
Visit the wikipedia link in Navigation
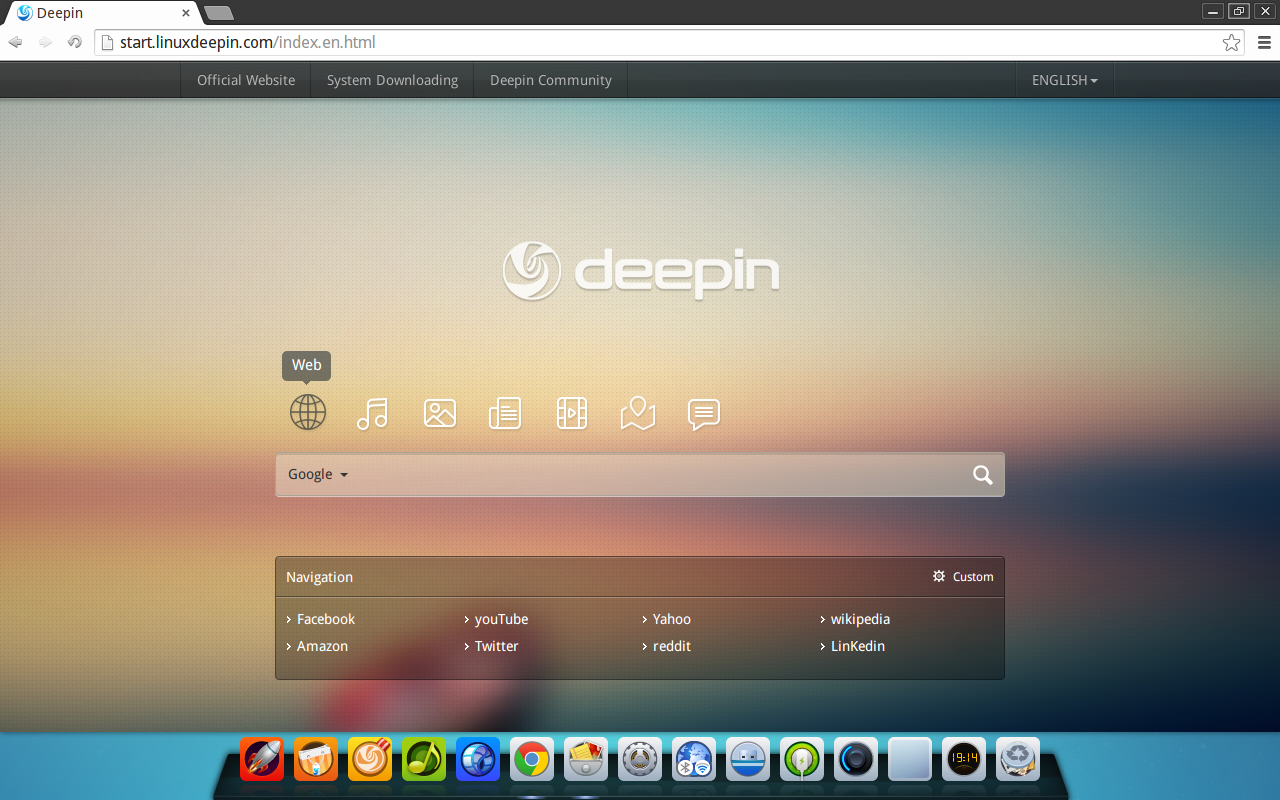tap(860, 619)
